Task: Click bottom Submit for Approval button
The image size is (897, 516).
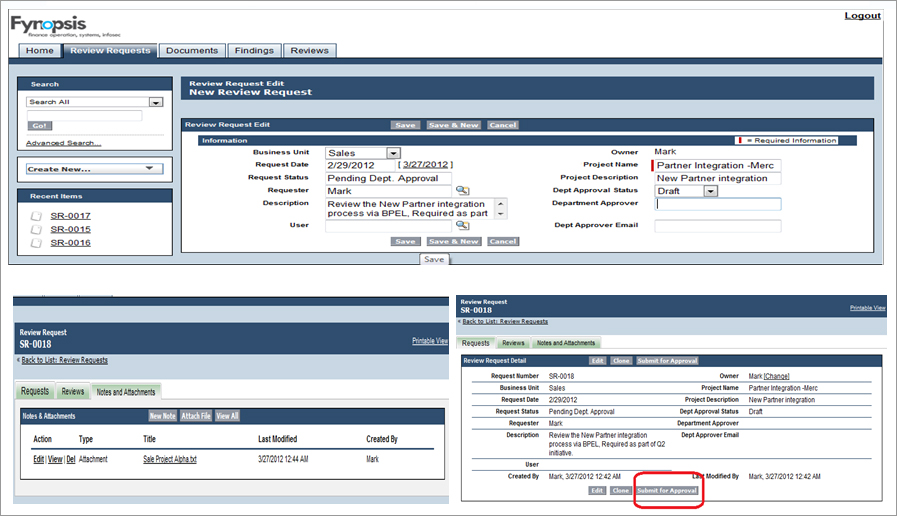Action: pyautogui.click(x=667, y=490)
